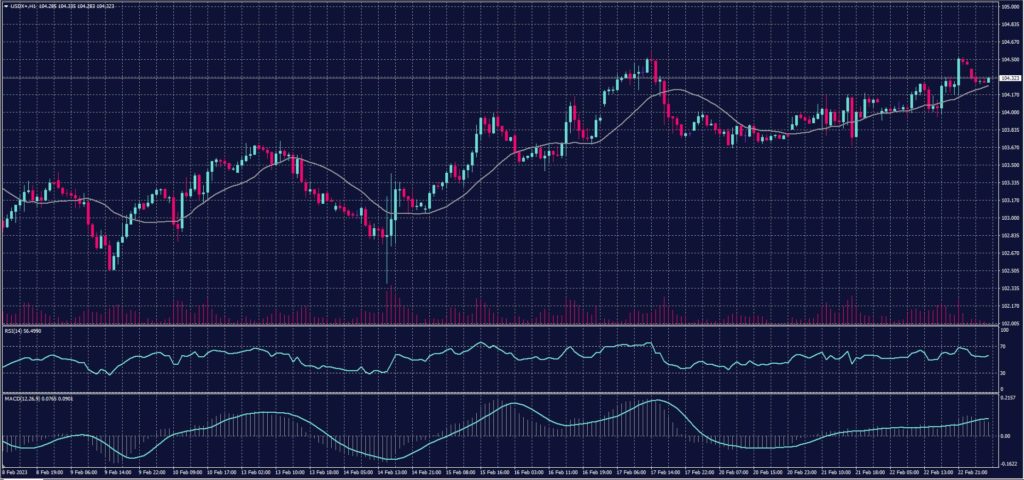1024x480 pixels.
Task: Grab the separator between RSI and MACD panes
Action: click(500, 393)
